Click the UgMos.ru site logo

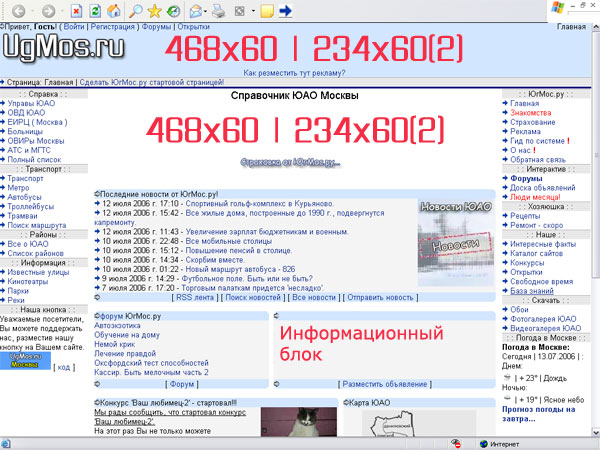click(64, 48)
